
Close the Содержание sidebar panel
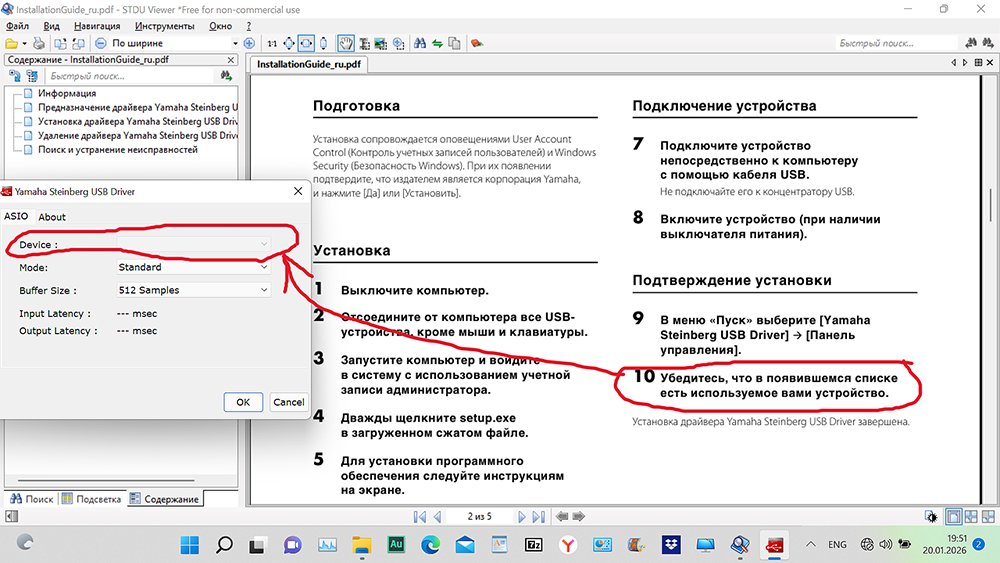point(231,59)
